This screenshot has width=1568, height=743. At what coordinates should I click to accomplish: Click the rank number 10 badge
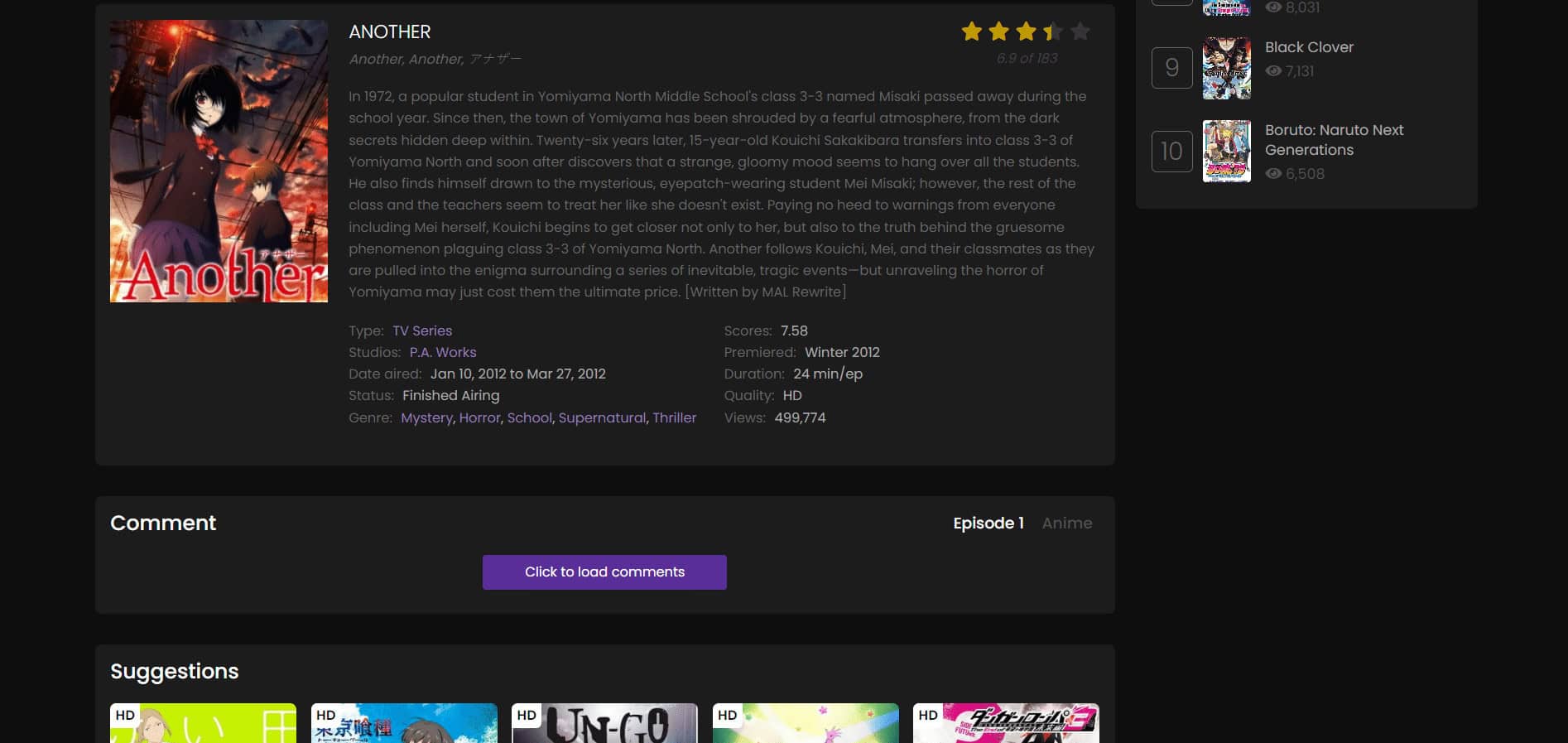click(1171, 151)
